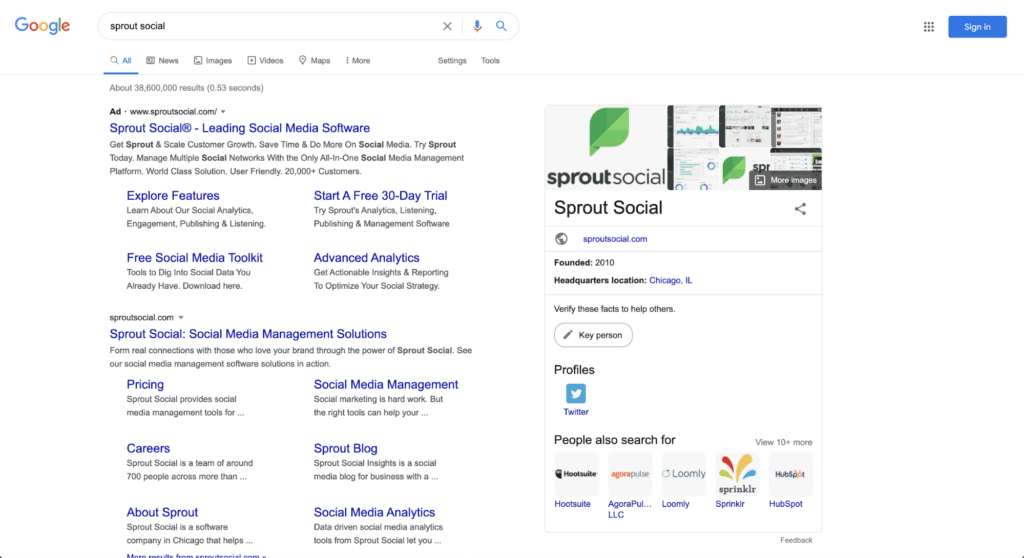Screen dimensions: 1024x558
Task: Open the Twitter profile icon
Action: click(575, 393)
